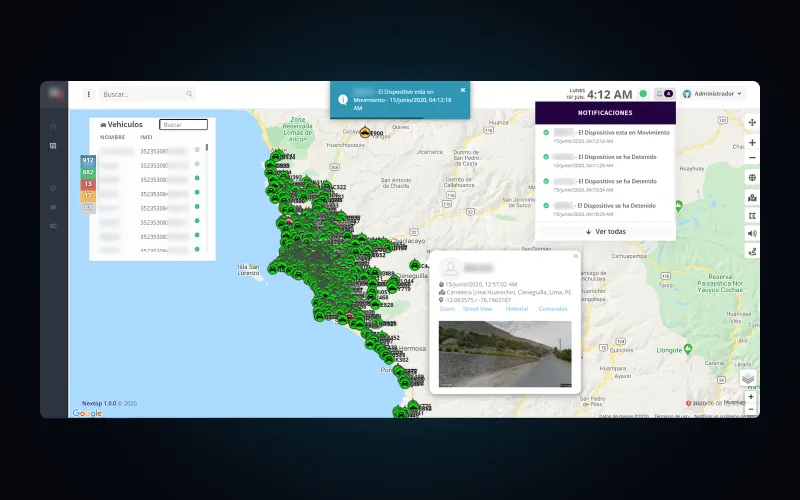
Task: Click the magnifier icon in the top search bar
Action: pyautogui.click(x=189, y=94)
